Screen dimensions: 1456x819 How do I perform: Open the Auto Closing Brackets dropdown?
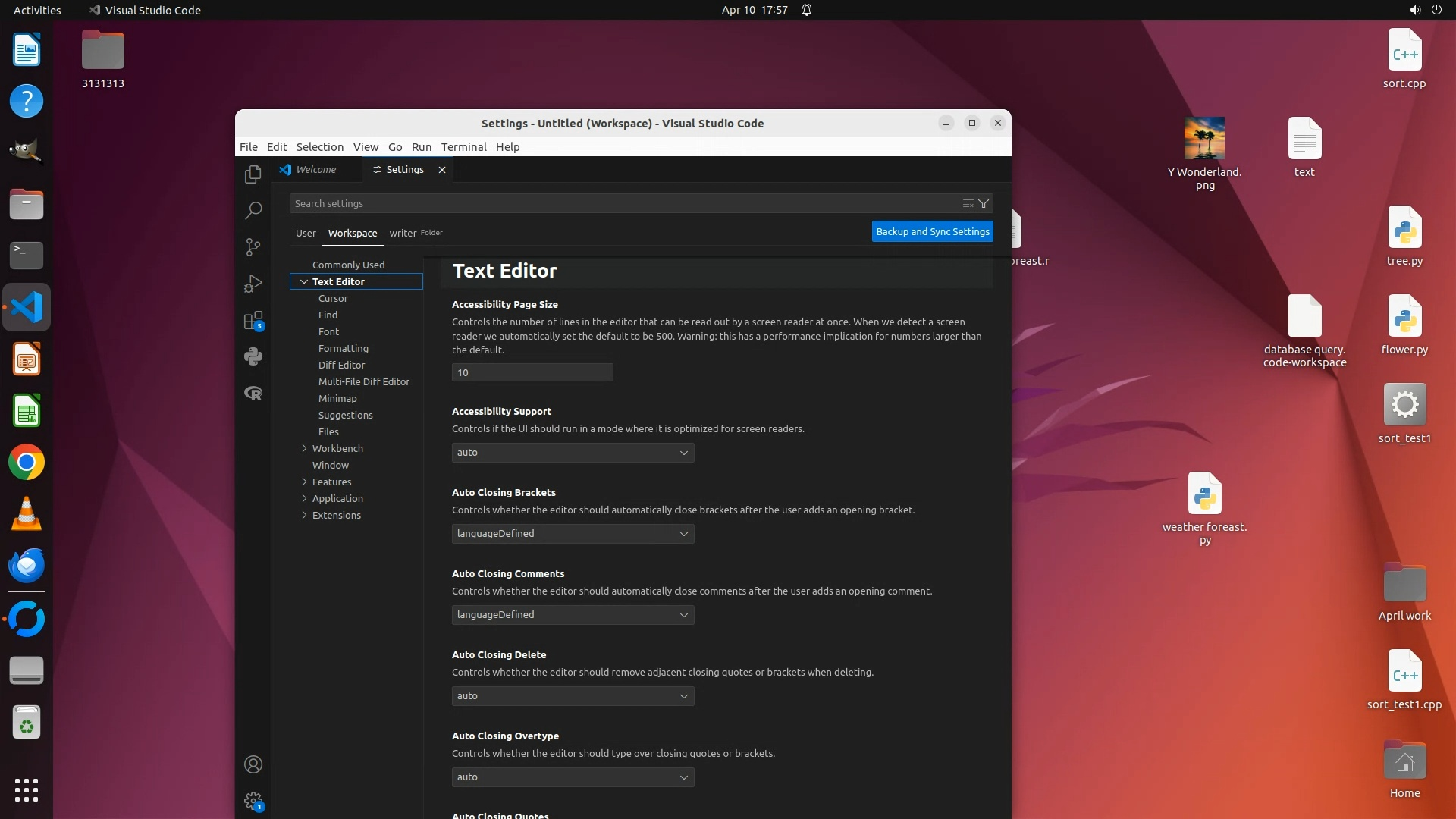click(573, 534)
